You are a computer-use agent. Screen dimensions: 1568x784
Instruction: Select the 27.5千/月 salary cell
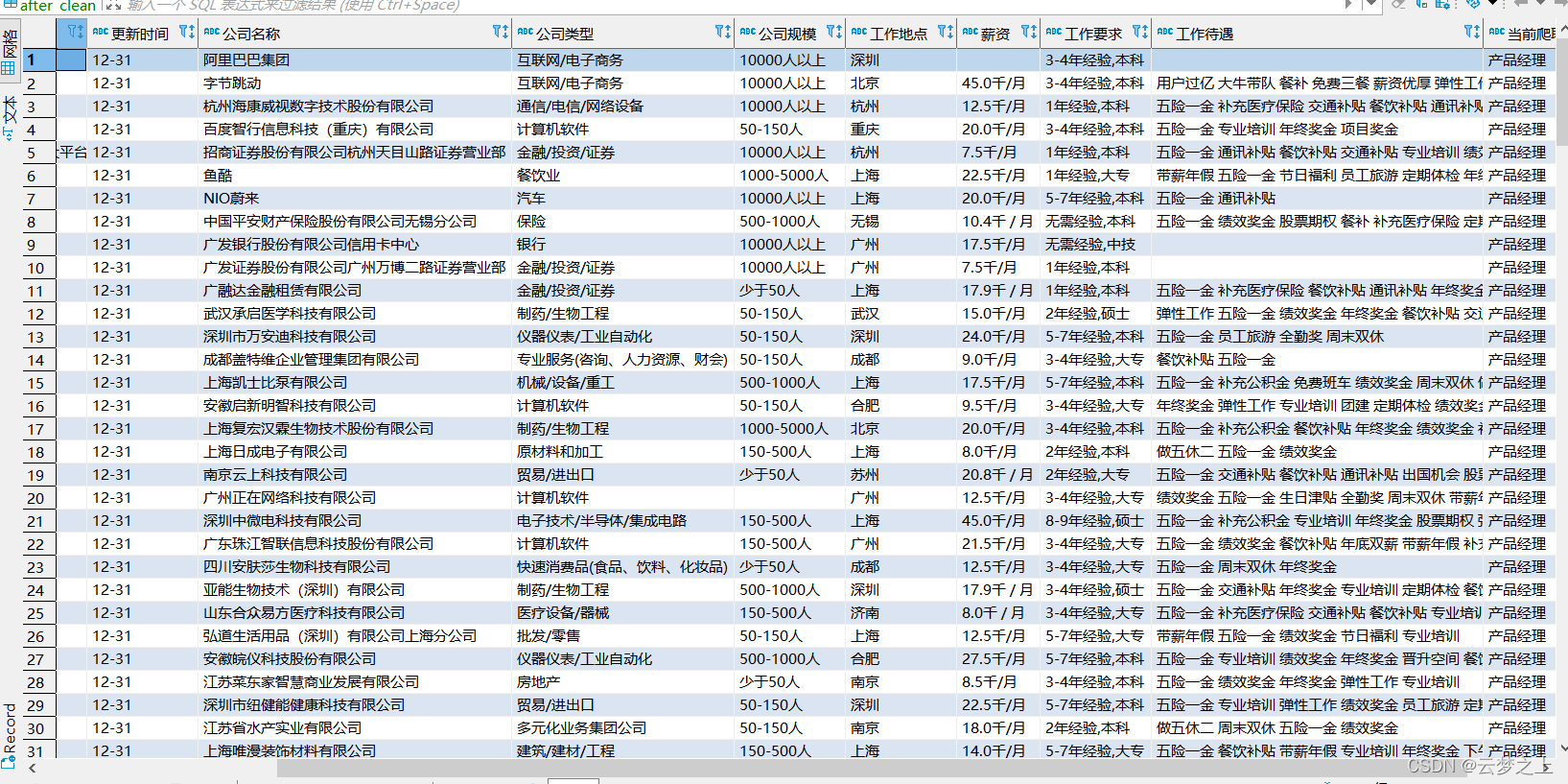[998, 659]
